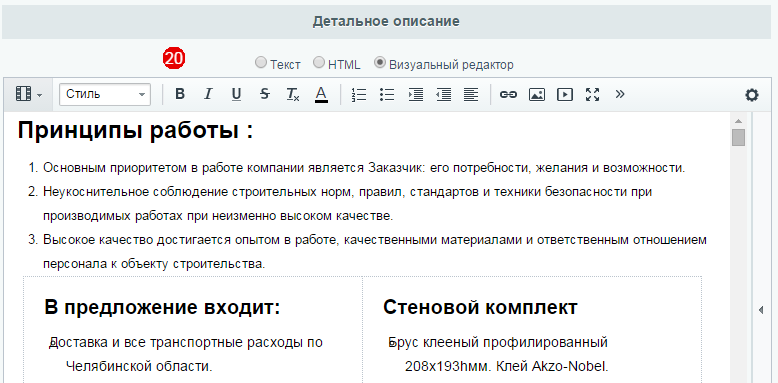Show more toolbar buttons
Viewport: 778px width, 383px height.
click(x=619, y=94)
